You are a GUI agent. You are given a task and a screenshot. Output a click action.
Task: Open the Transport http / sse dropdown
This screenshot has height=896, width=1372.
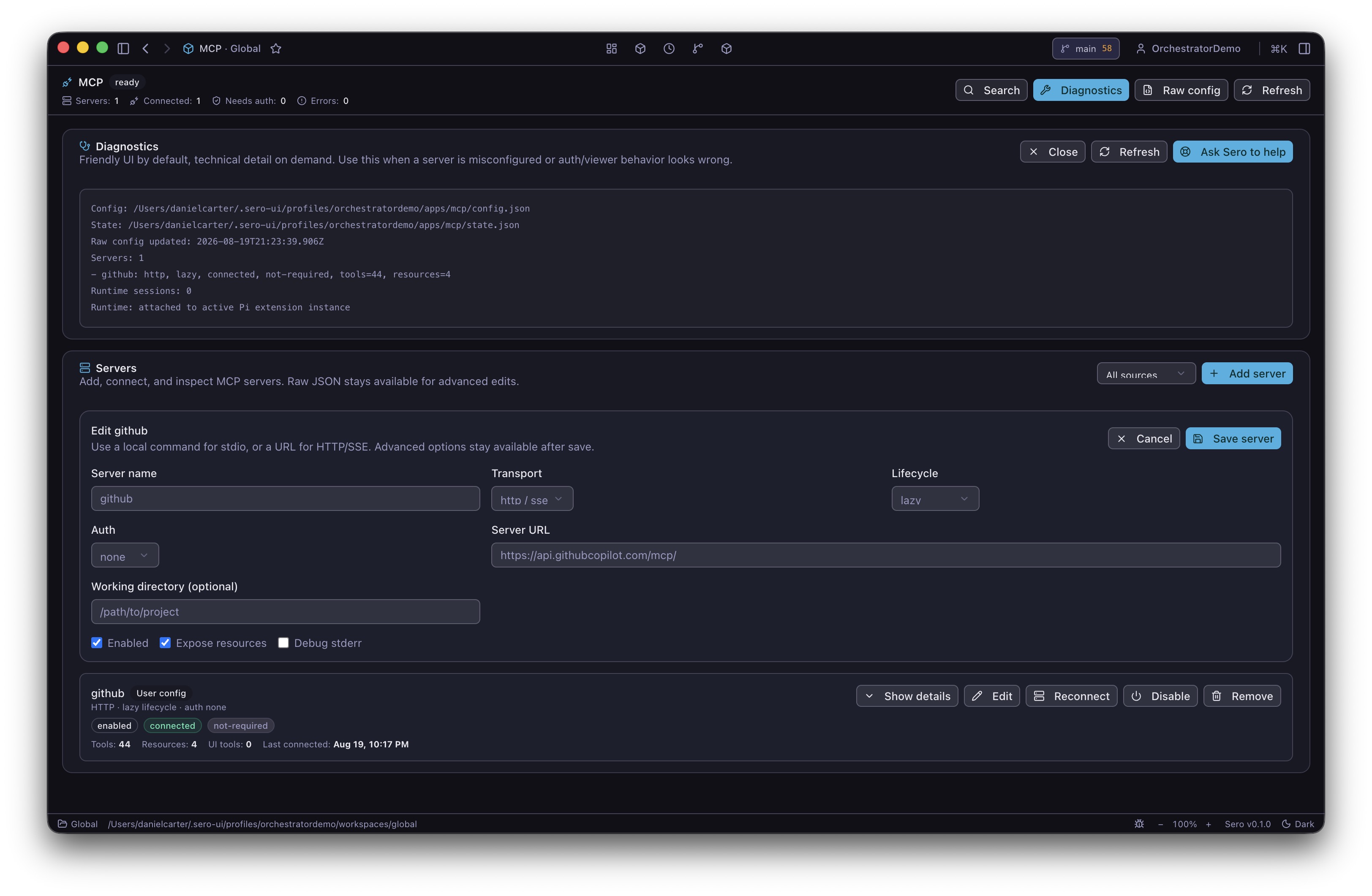pos(532,498)
